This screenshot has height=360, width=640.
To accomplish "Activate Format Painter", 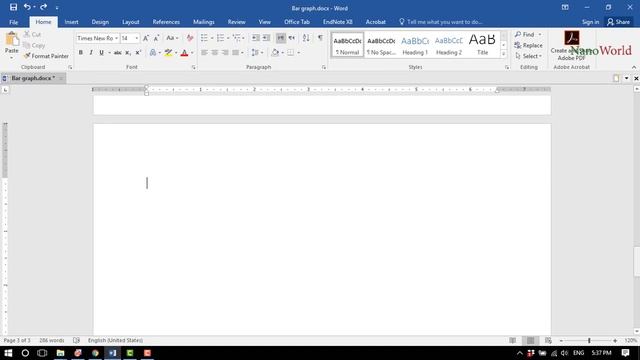I will pyautogui.click(x=46, y=56).
